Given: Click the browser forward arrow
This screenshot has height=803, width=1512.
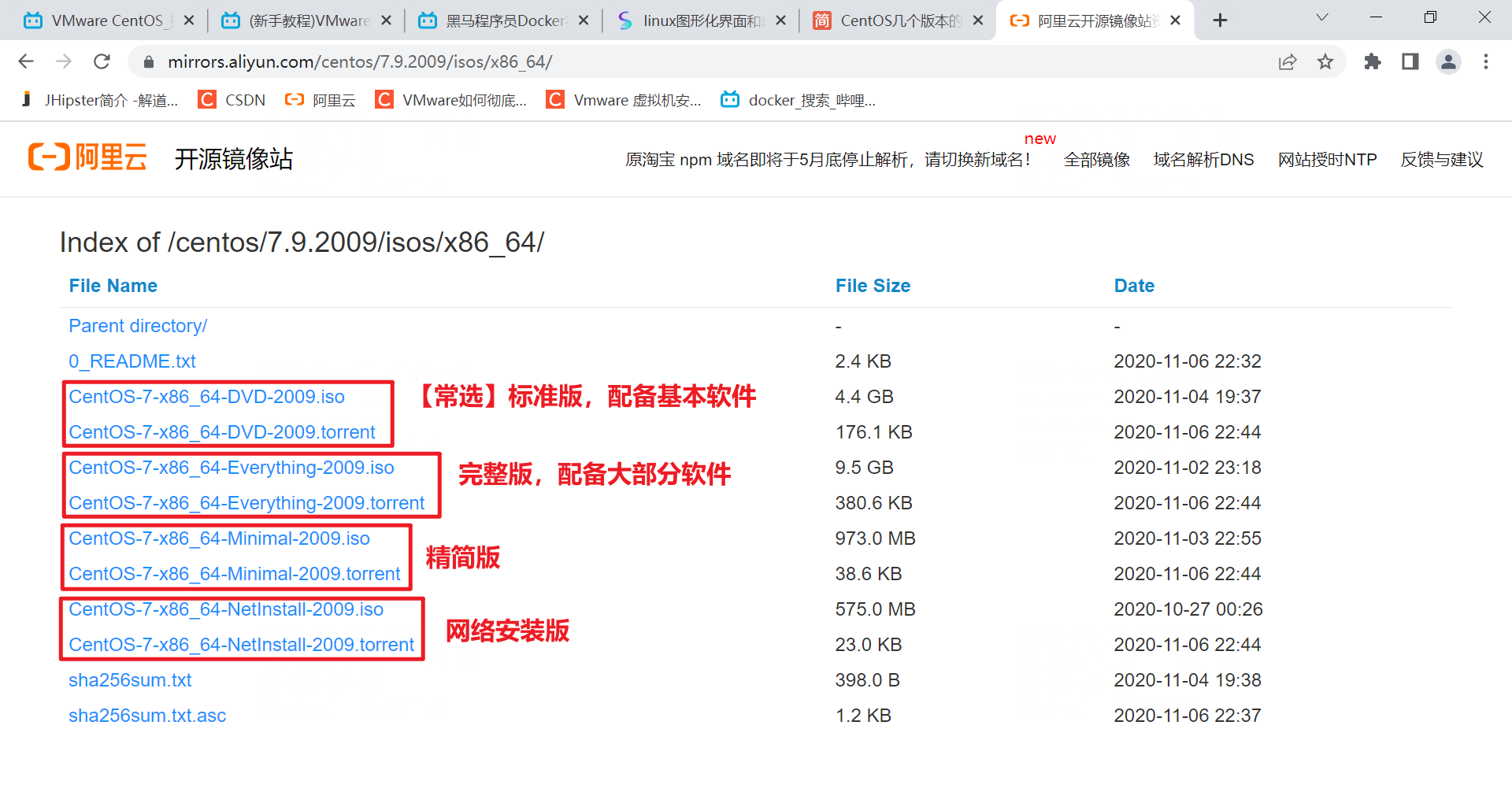Looking at the screenshot, I should point(64,61).
